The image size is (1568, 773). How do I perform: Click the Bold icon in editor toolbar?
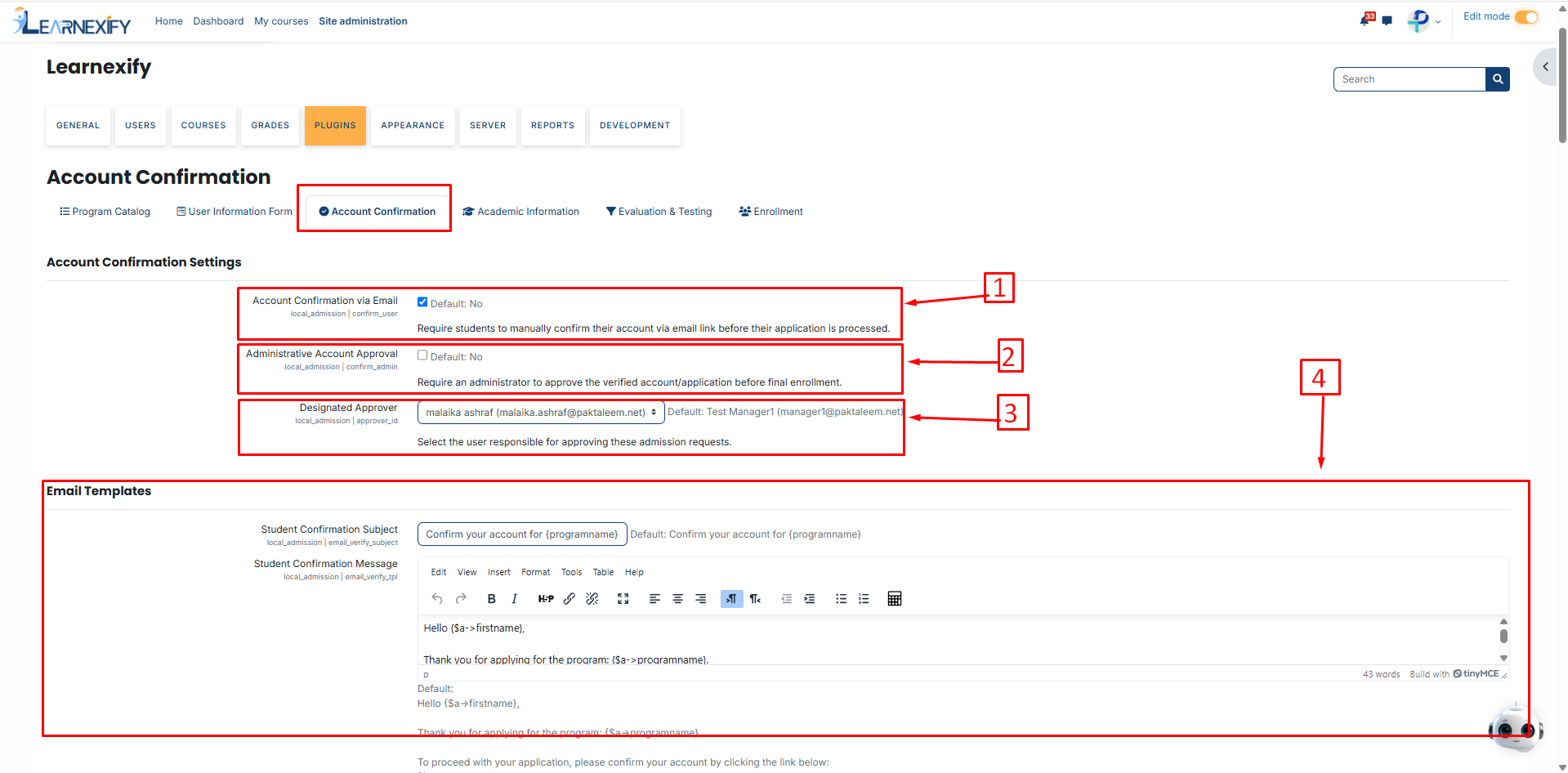tap(491, 599)
